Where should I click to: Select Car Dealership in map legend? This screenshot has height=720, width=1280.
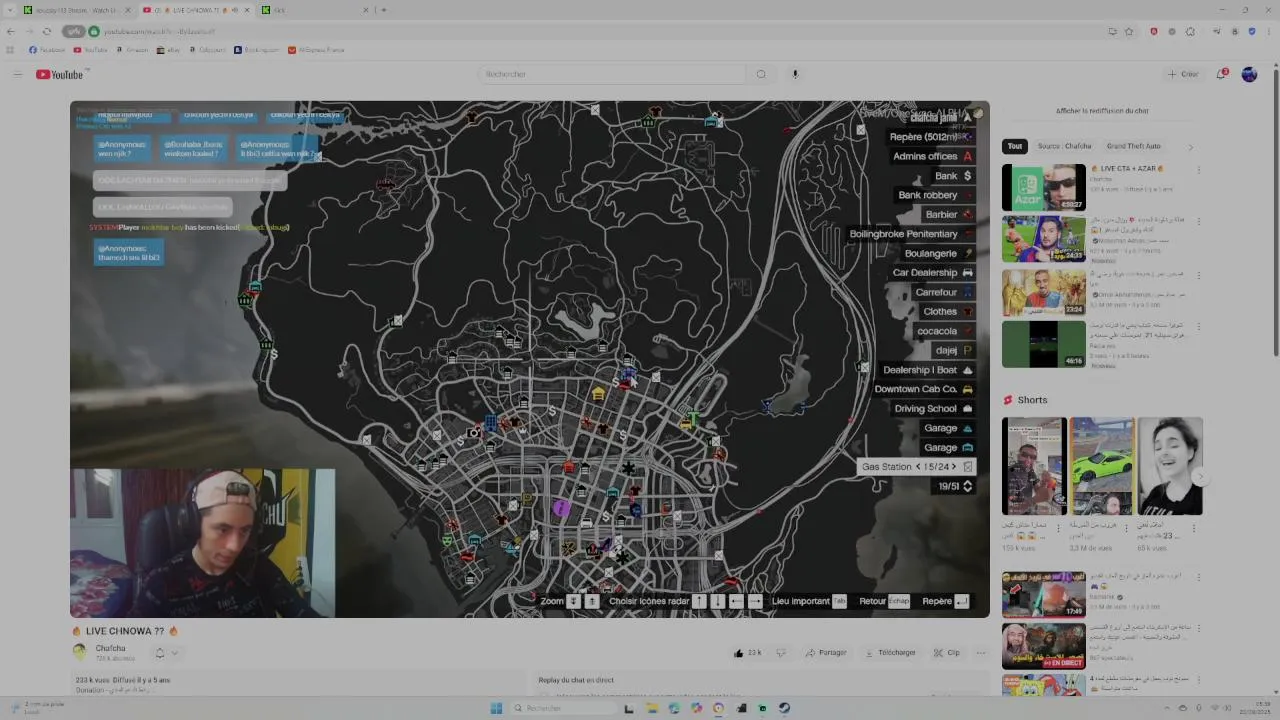pos(932,273)
